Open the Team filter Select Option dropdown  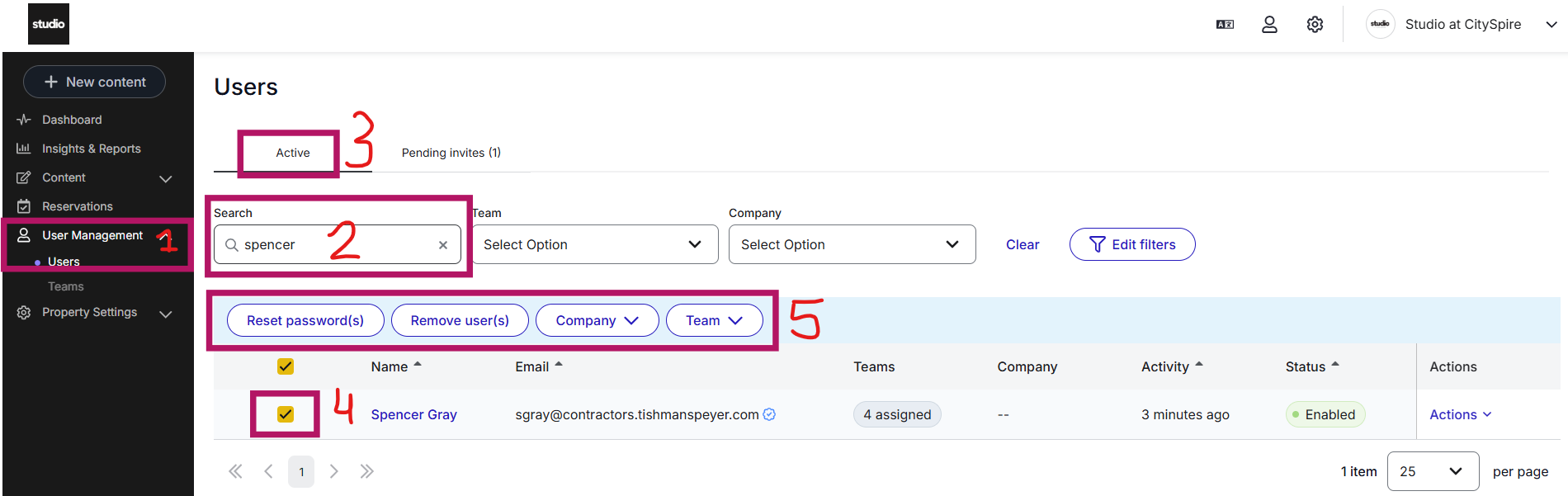pos(594,244)
